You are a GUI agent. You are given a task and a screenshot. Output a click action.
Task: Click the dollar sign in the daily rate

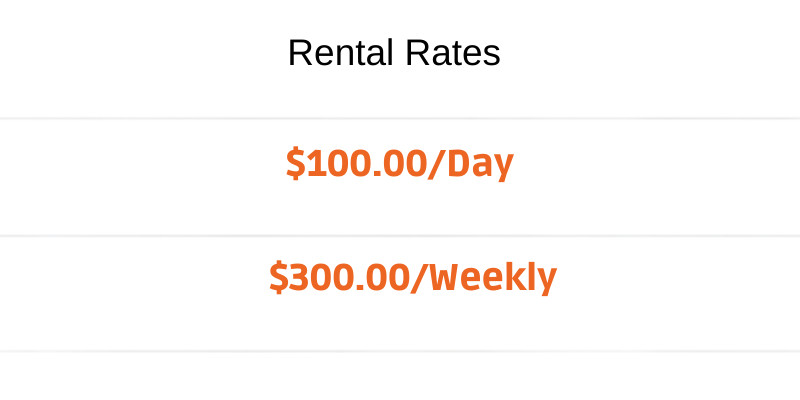294,163
